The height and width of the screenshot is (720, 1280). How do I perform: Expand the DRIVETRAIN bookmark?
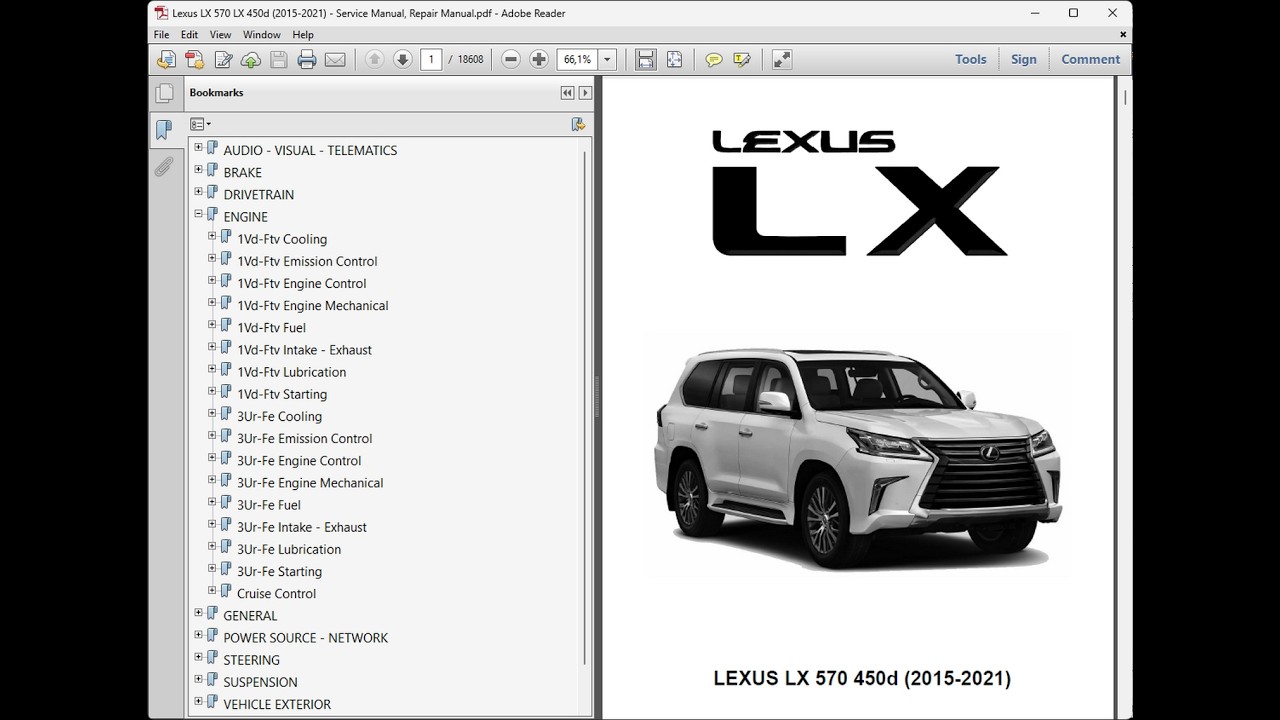coord(198,192)
